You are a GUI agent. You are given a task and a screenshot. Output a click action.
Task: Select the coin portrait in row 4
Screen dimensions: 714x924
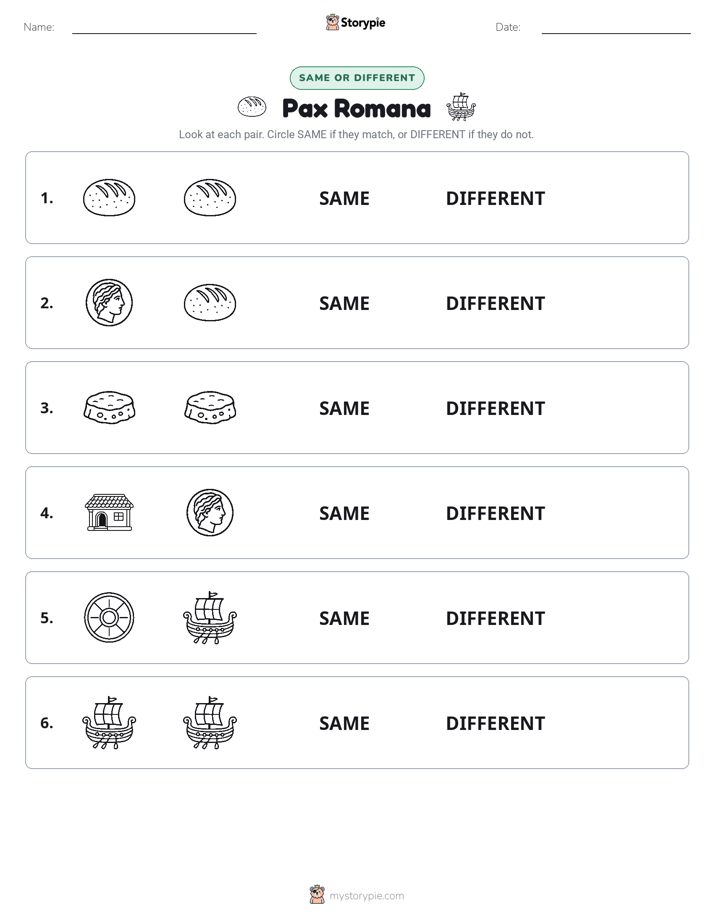(x=210, y=513)
